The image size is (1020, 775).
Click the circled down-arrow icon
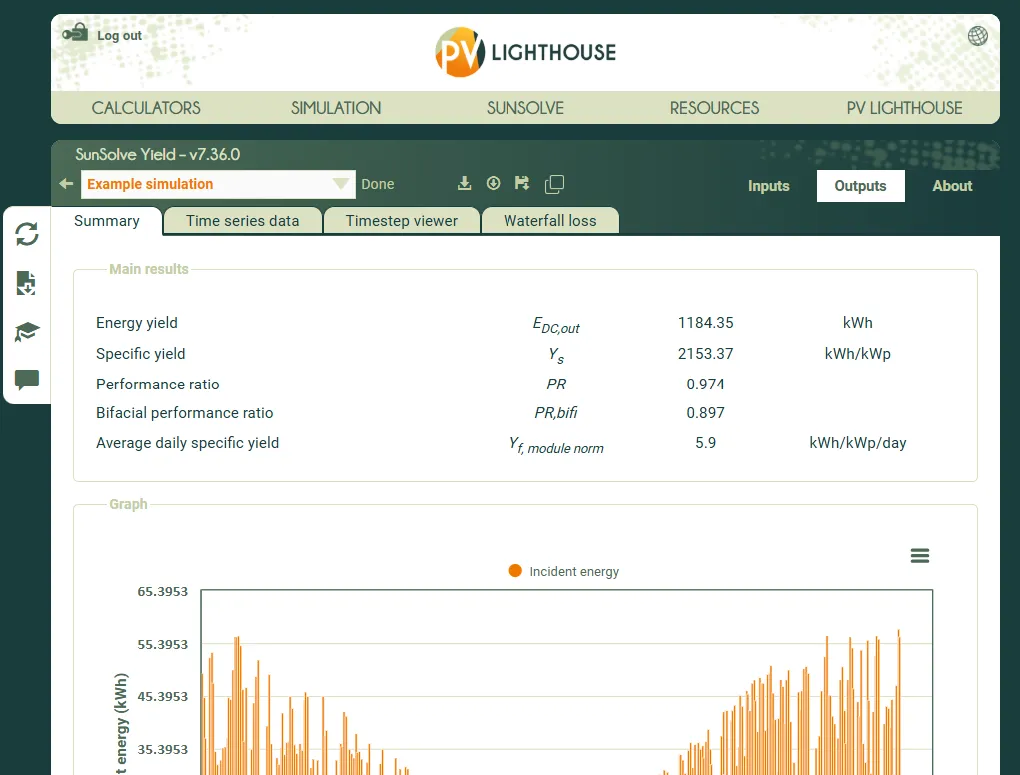[493, 183]
